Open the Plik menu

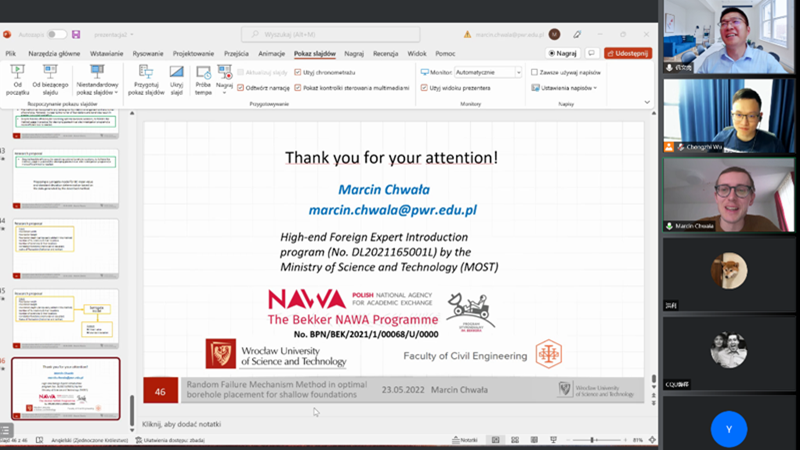point(11,54)
